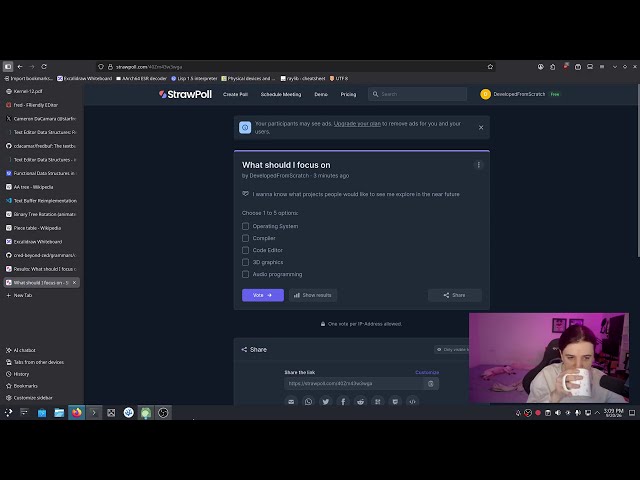The width and height of the screenshot is (640, 480).
Task: Open OBS Studio from taskbar
Action: [x=163, y=413]
